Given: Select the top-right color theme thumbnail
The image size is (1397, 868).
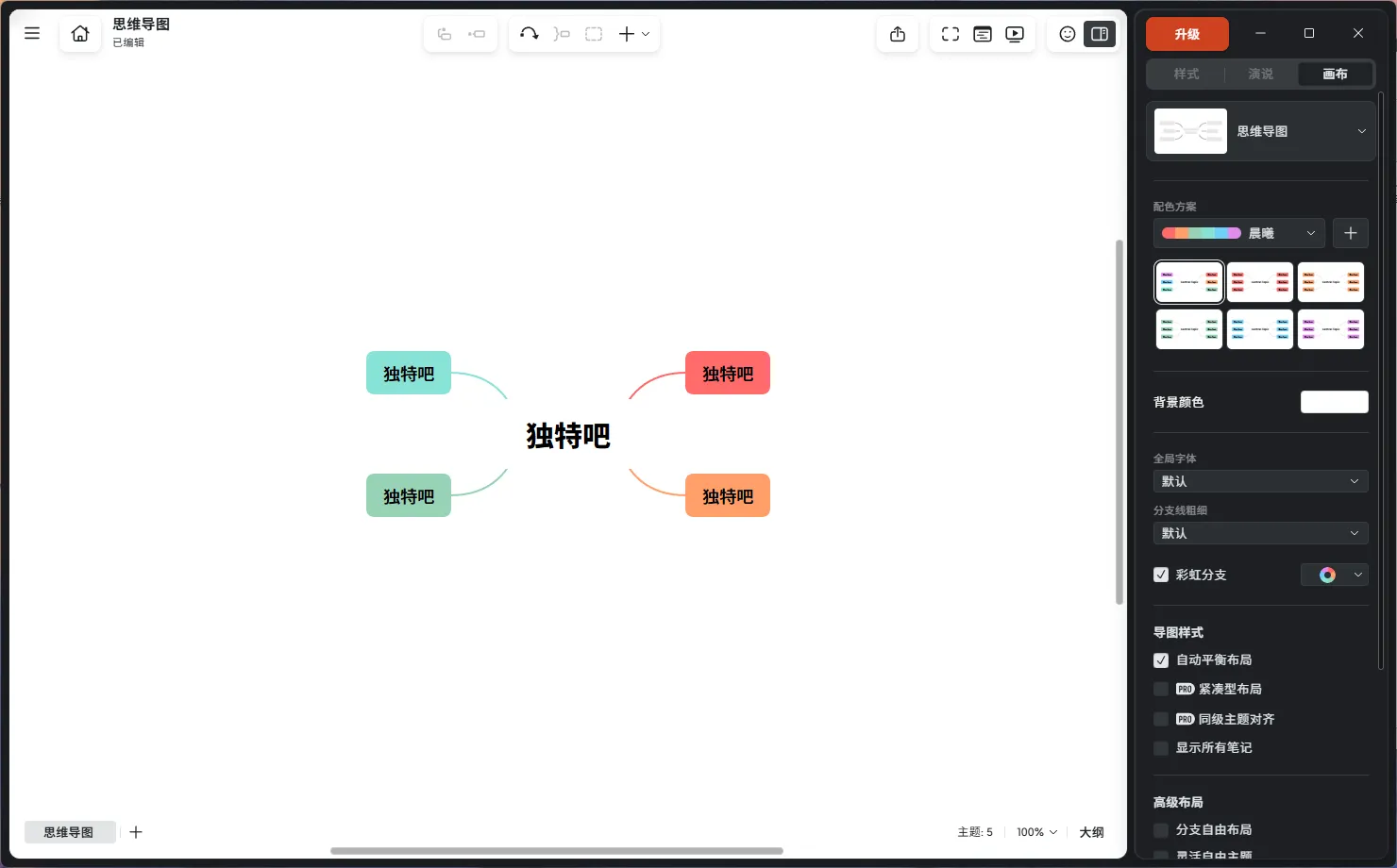Looking at the screenshot, I should tap(1331, 282).
